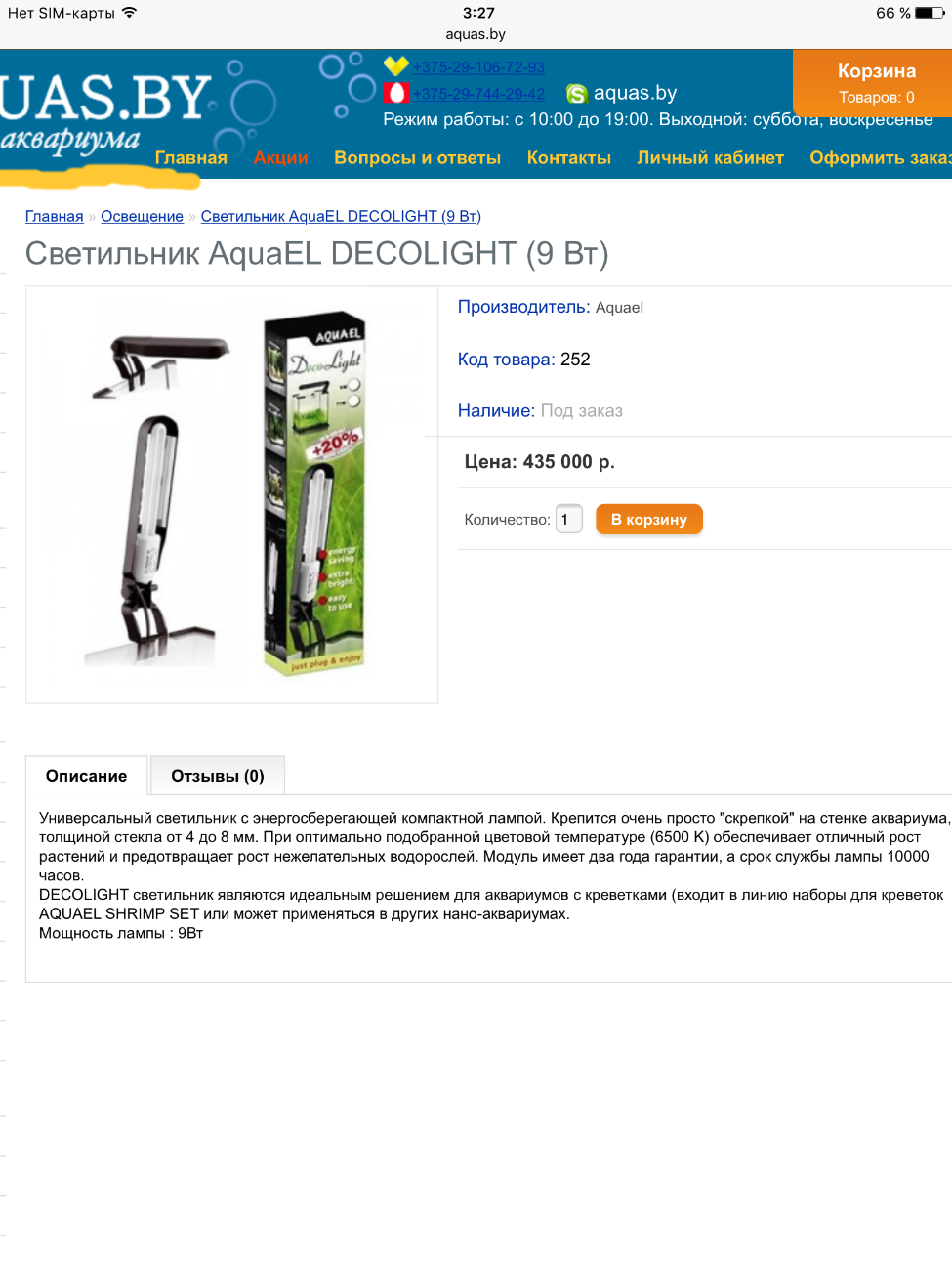Image resolution: width=952 pixels, height=1270 pixels.
Task: Enlarge the DecoLight product image
Action: click(x=231, y=494)
